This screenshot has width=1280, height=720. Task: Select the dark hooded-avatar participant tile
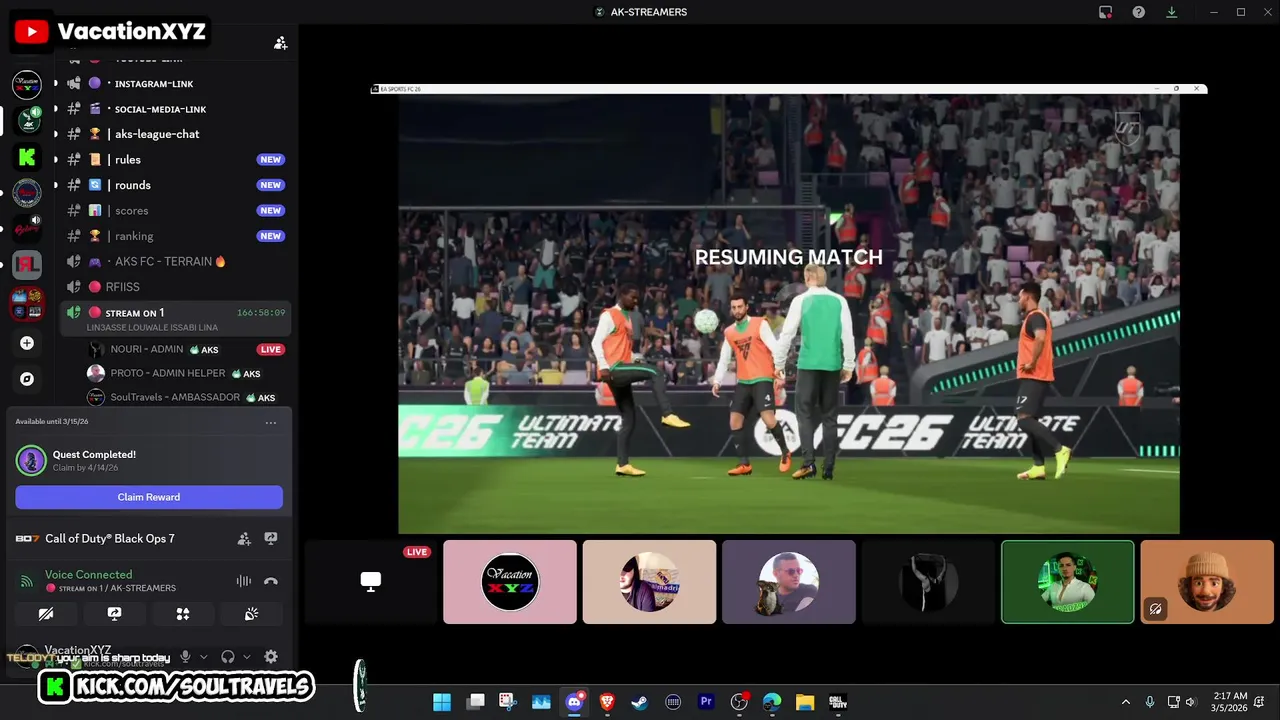[928, 582]
